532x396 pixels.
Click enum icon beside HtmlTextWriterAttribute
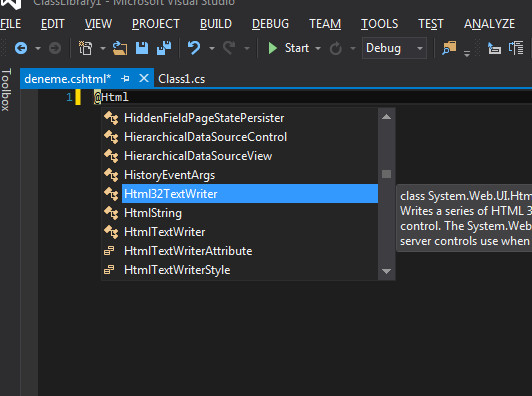click(109, 251)
